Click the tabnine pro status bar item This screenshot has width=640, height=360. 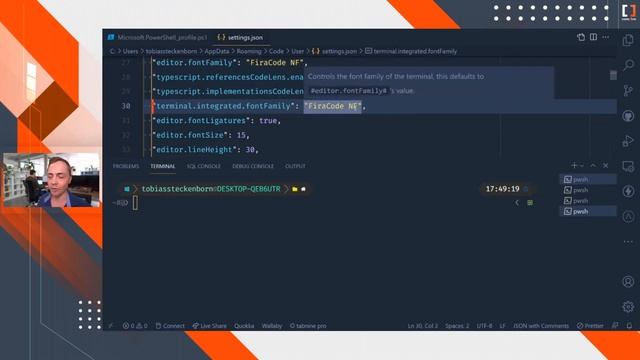pos(308,326)
